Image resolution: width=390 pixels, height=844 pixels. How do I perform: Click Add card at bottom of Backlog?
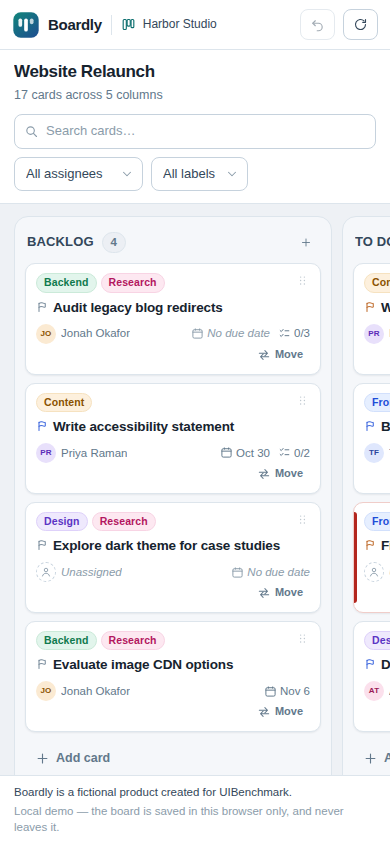pyautogui.click(x=74, y=758)
